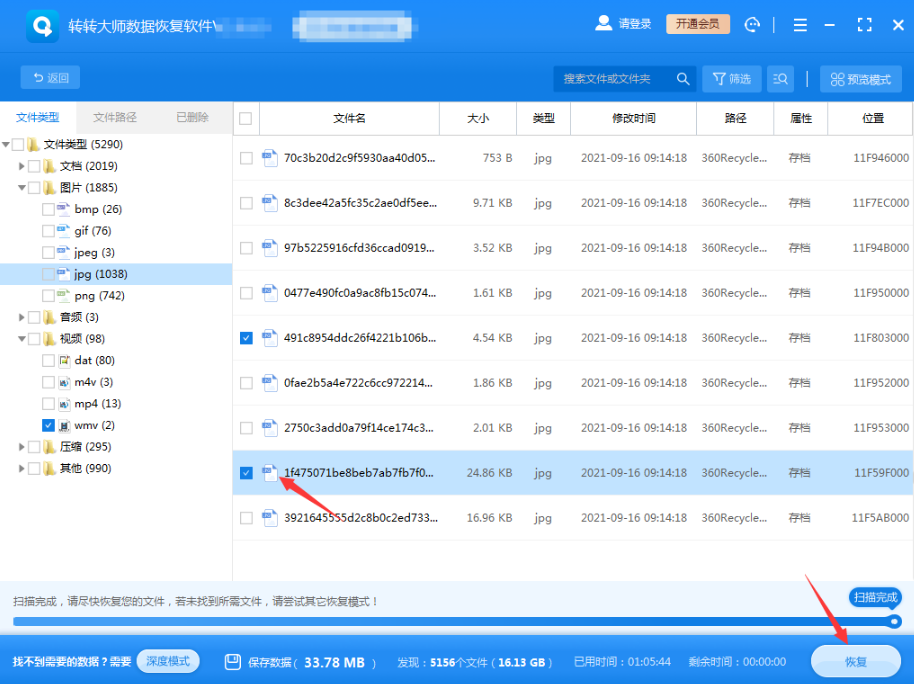
Task: Select the header checkbox above file list
Action: [245, 118]
